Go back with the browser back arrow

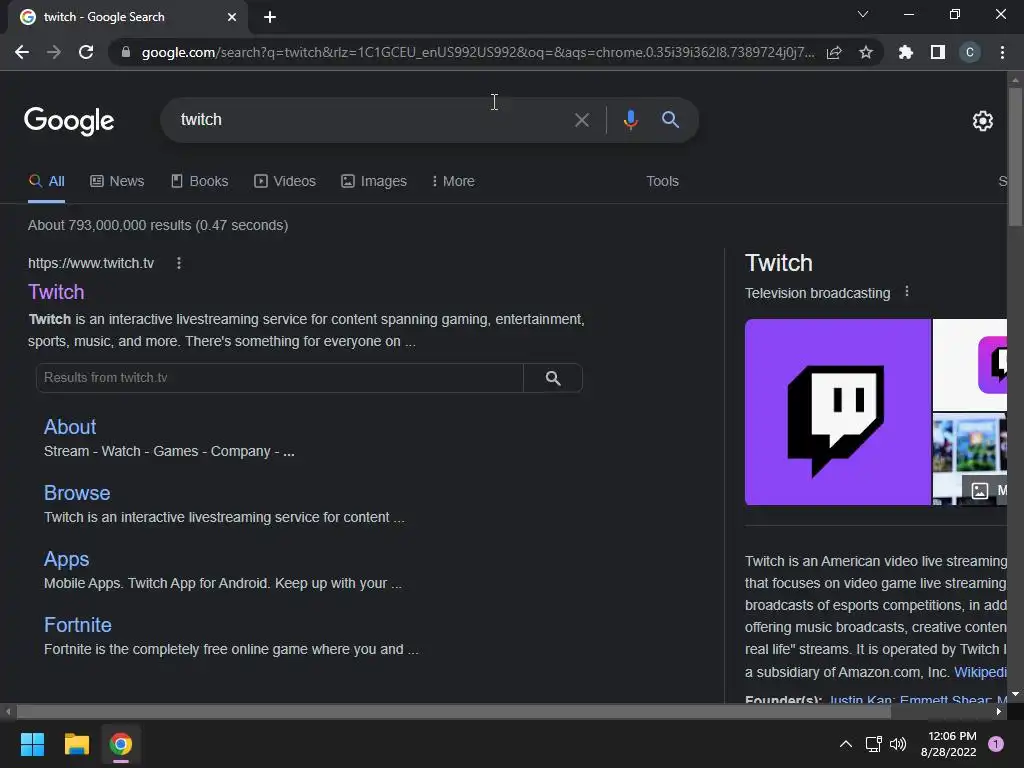pos(22,52)
